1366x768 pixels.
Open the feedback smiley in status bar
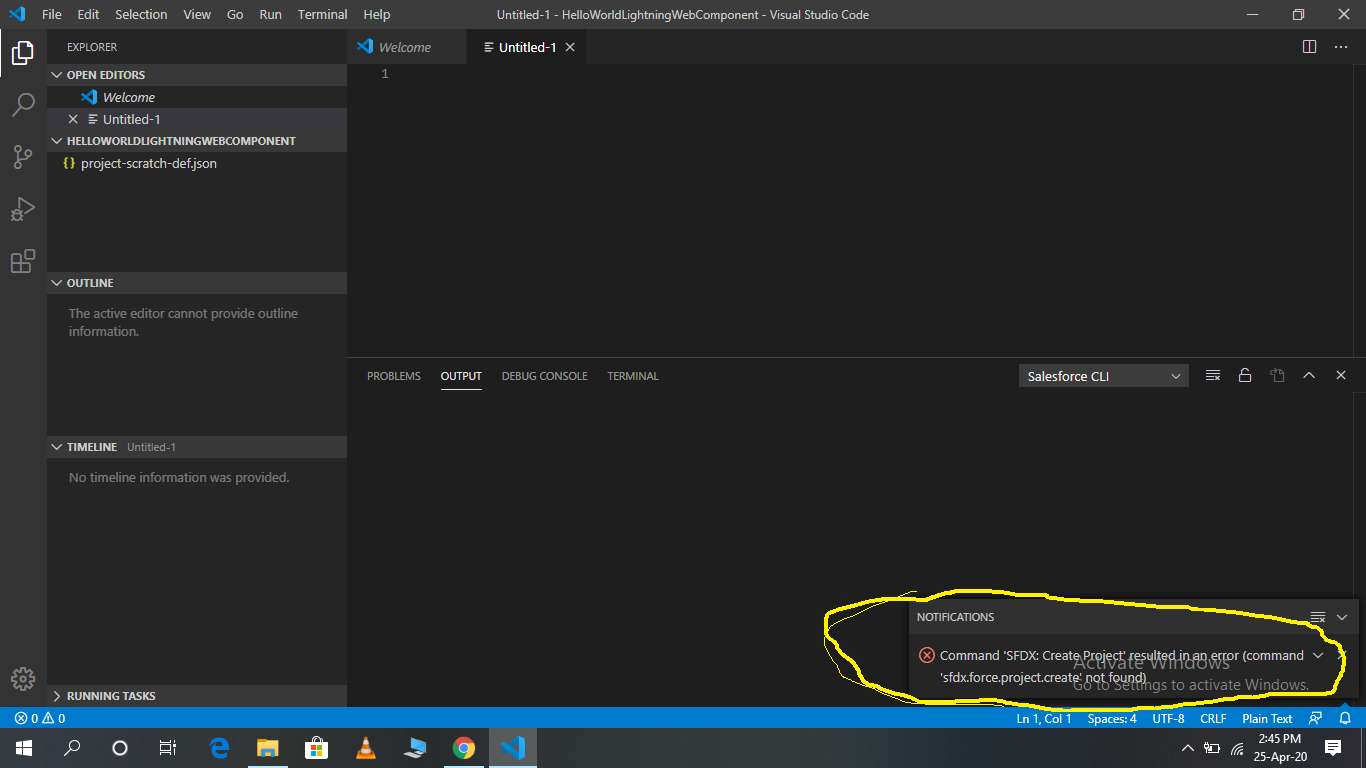tap(1313, 718)
